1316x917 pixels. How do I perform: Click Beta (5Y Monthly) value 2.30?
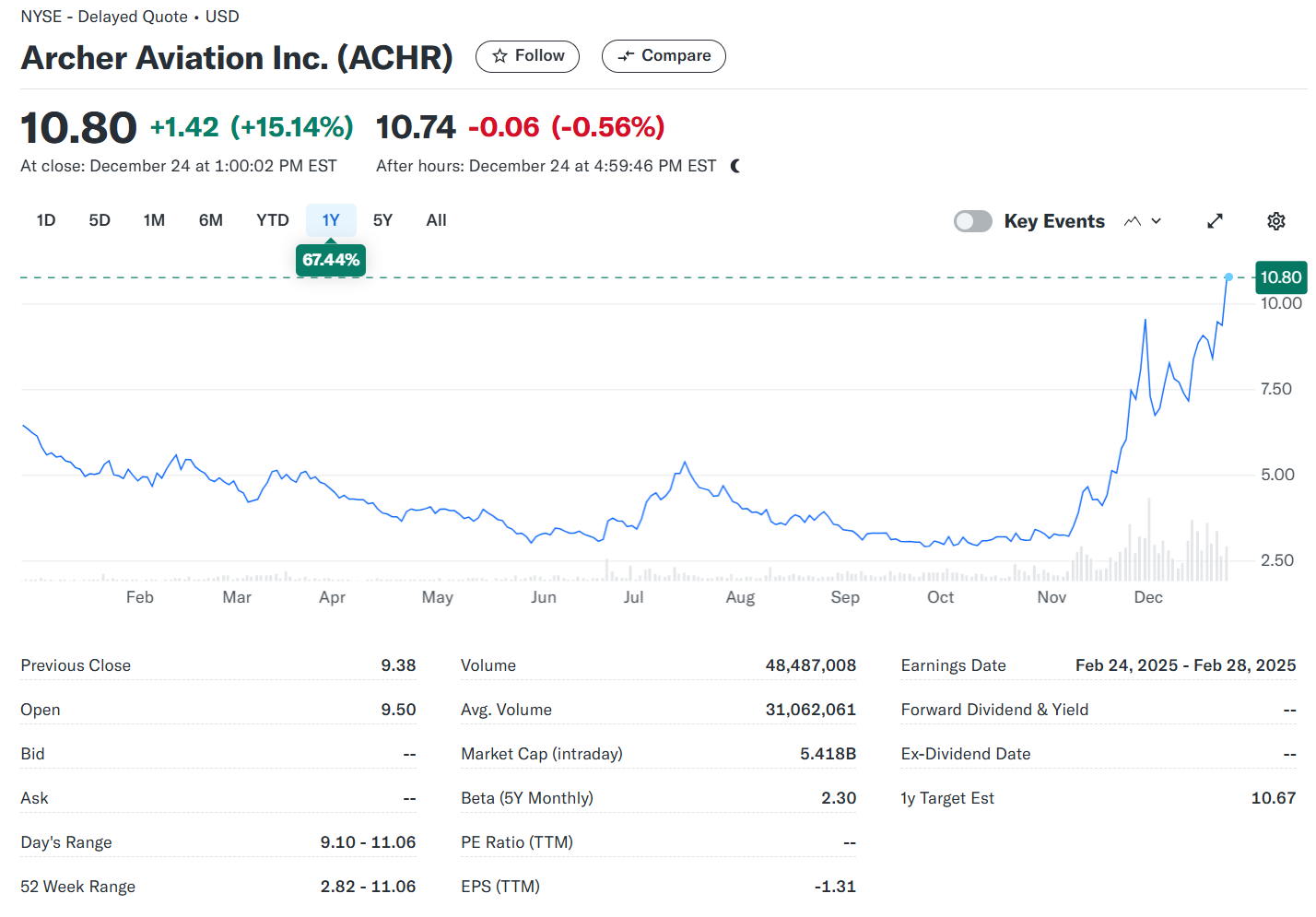[x=839, y=798]
